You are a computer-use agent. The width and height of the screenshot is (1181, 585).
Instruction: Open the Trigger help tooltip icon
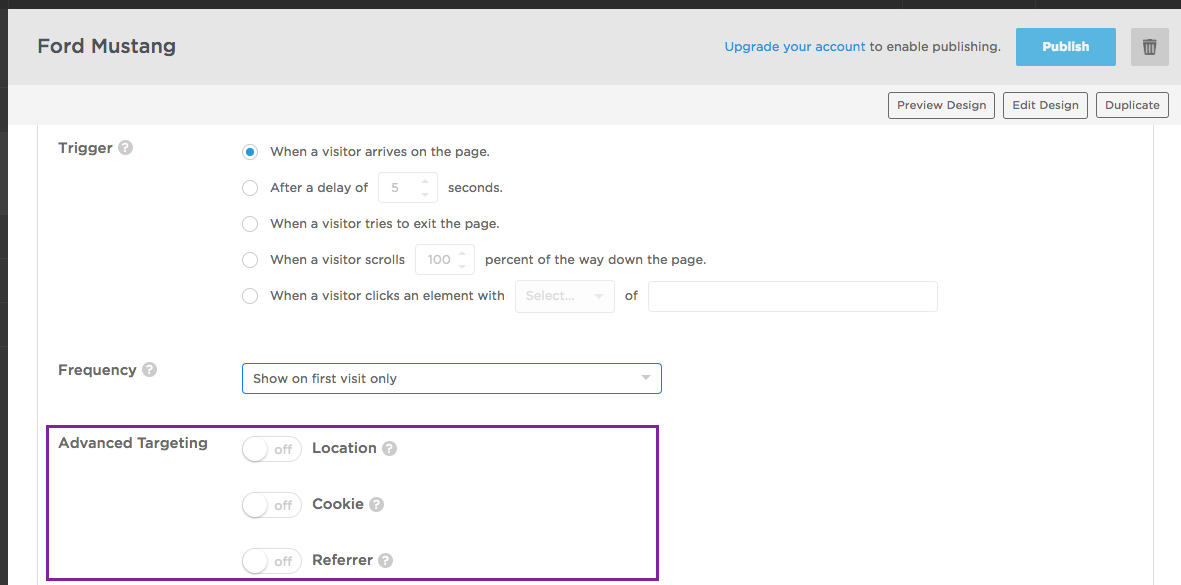click(x=126, y=148)
